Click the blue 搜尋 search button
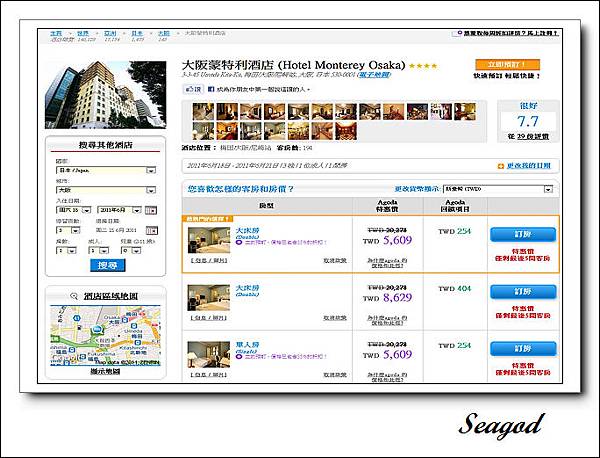This screenshot has width=600, height=458. pyautogui.click(x=108, y=265)
